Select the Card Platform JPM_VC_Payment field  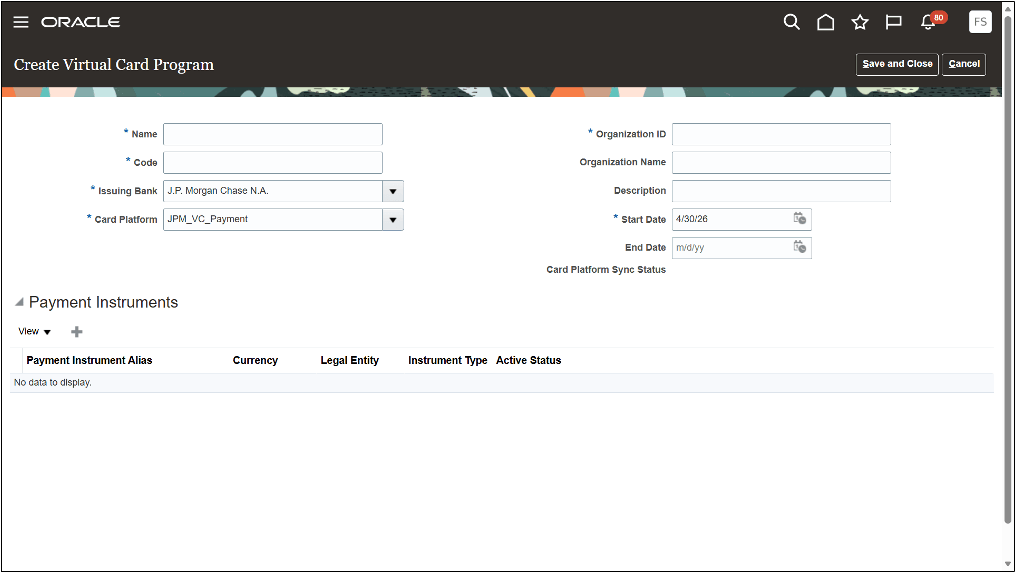[273, 220]
